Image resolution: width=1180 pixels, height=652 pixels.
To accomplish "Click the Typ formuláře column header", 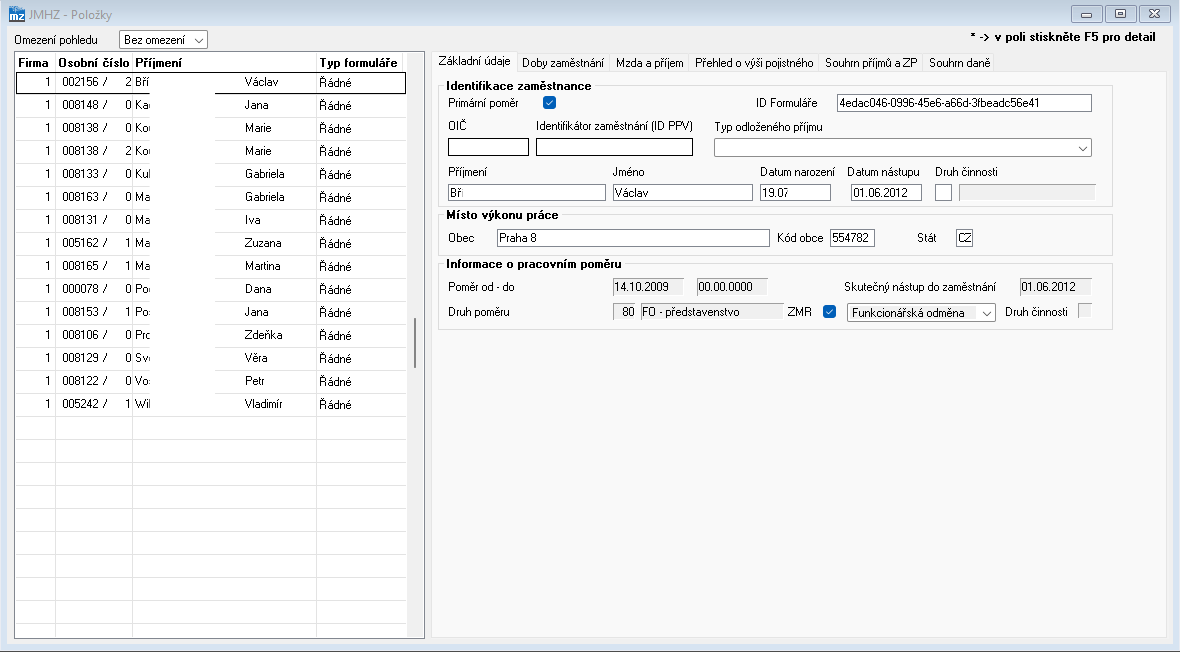I will [x=361, y=63].
